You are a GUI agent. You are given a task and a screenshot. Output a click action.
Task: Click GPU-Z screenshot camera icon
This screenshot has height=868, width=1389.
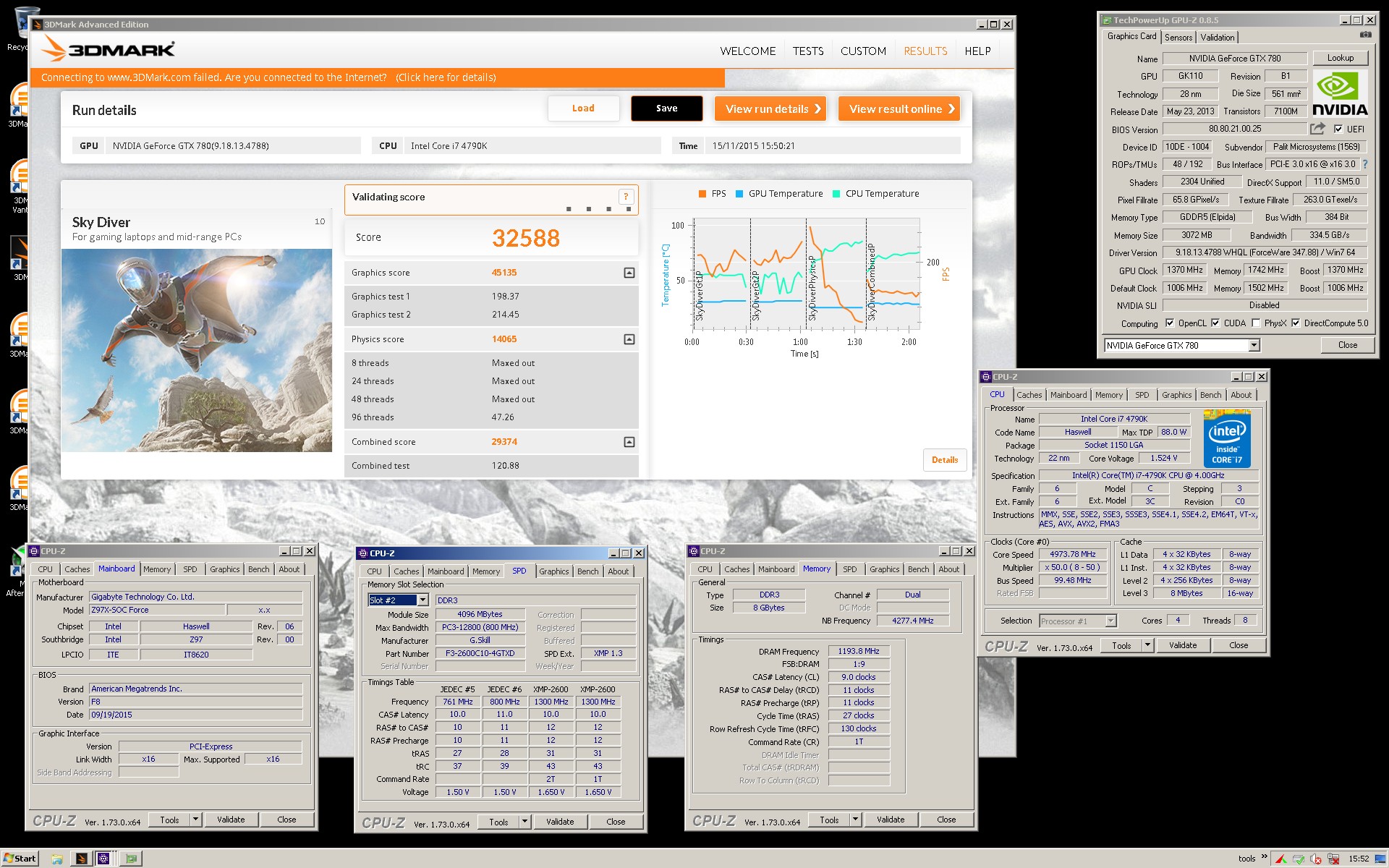coord(1365,35)
